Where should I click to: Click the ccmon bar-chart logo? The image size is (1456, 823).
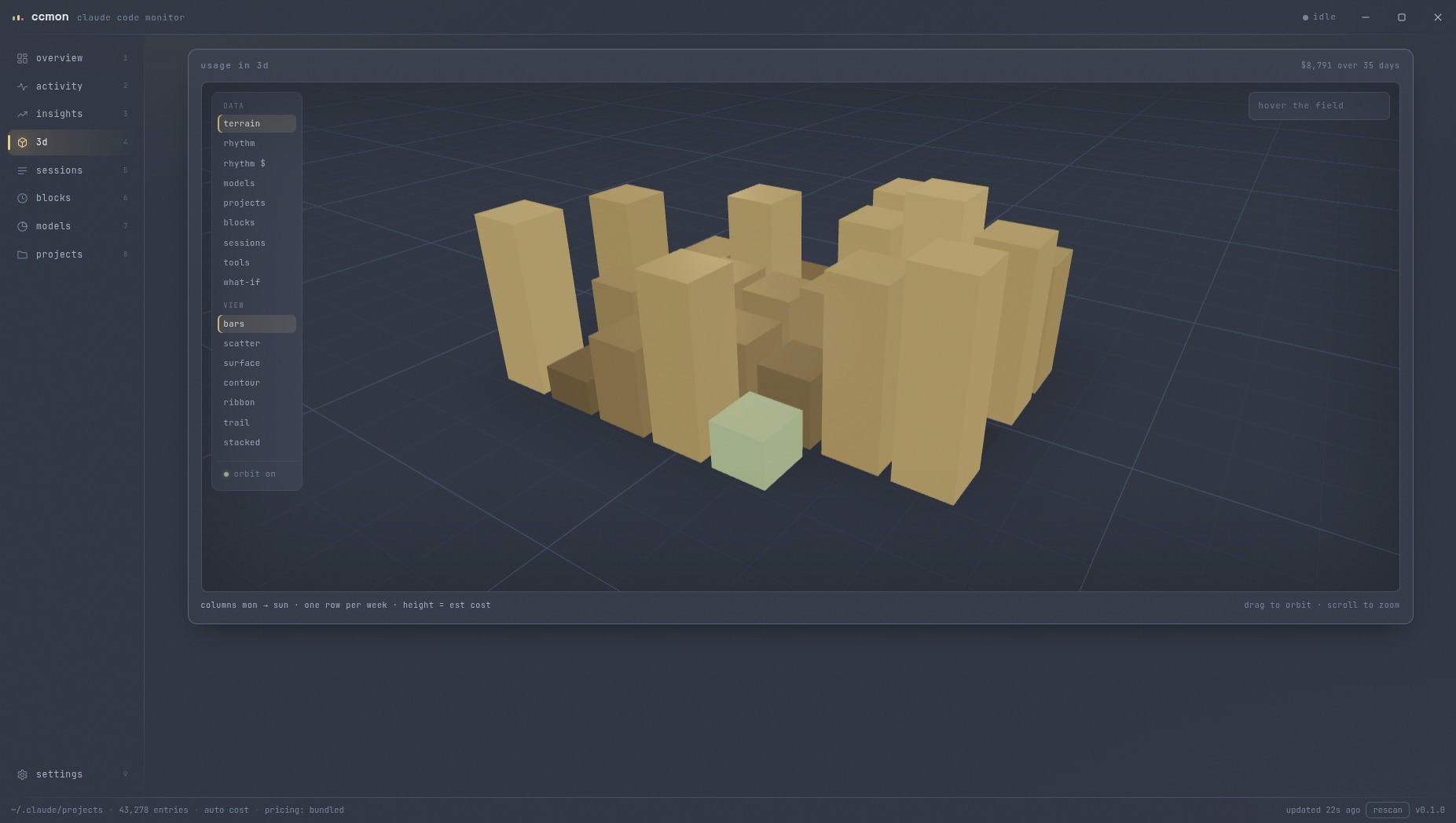coord(17,17)
